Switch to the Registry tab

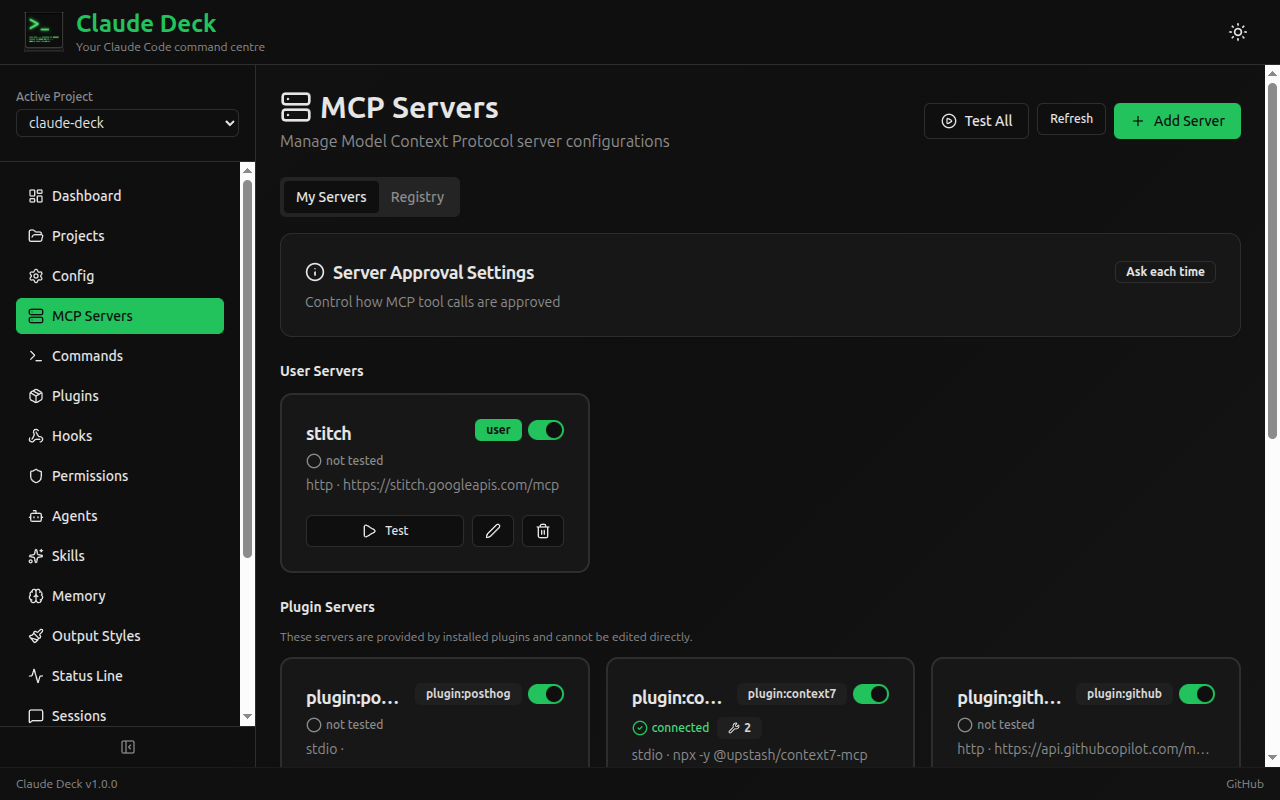coord(417,197)
